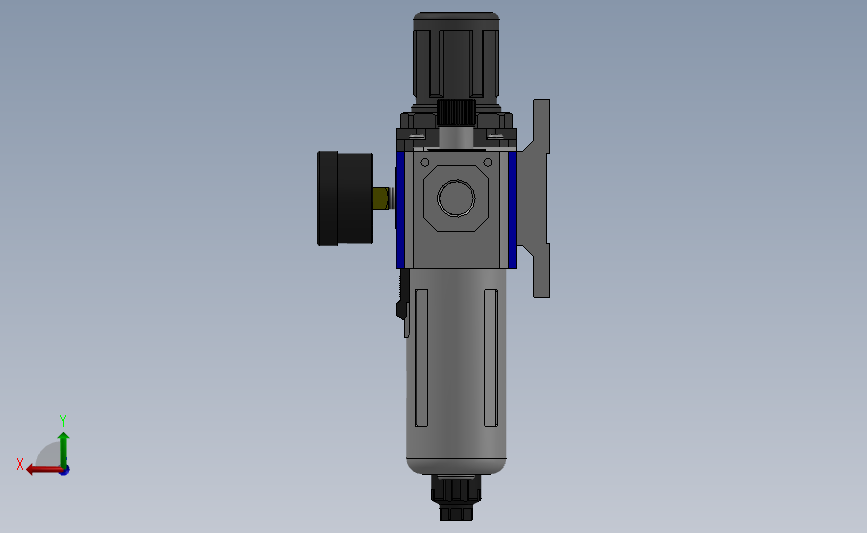Screen dimensions: 867x533
Task: Click the red X axis of the orientation triad
Action: click(44, 470)
